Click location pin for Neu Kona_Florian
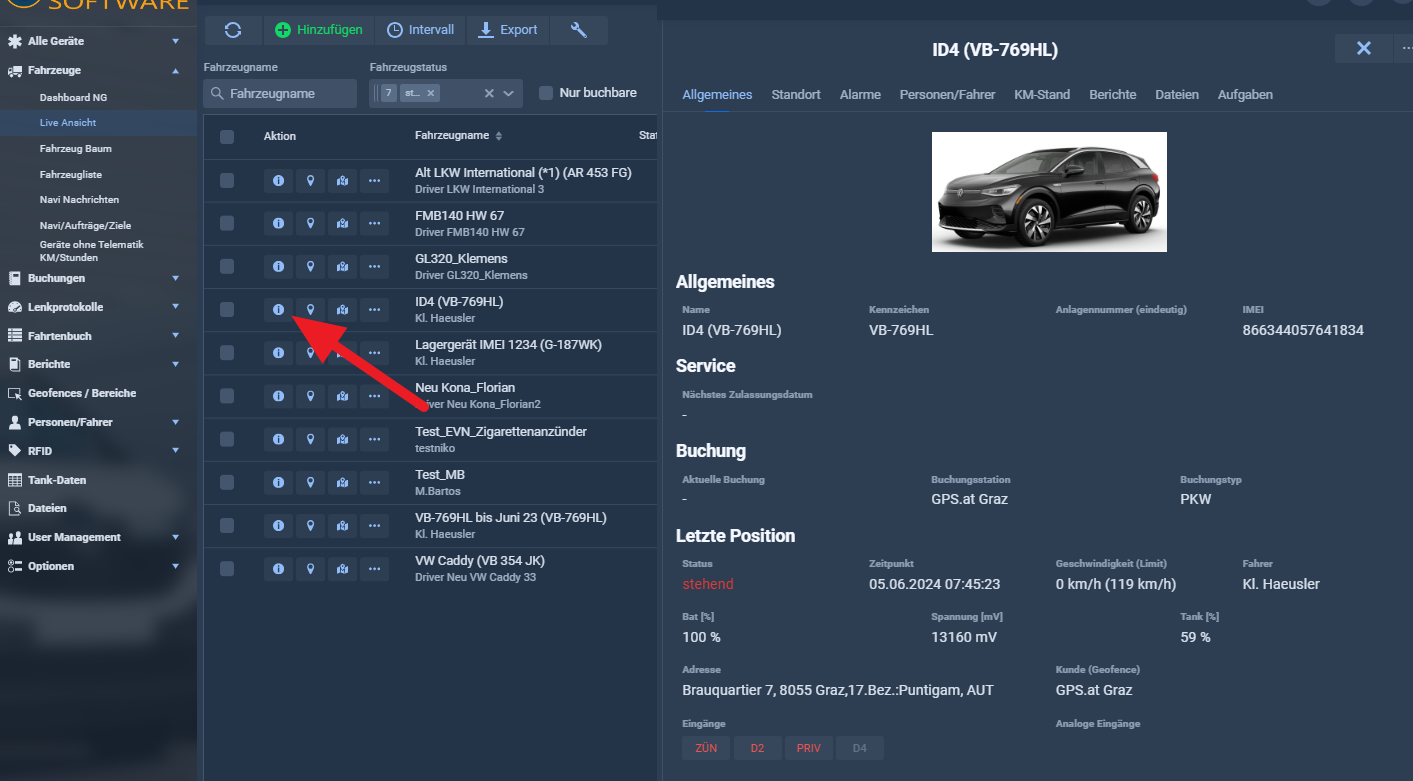Screen dimensions: 1413x781 [310, 396]
